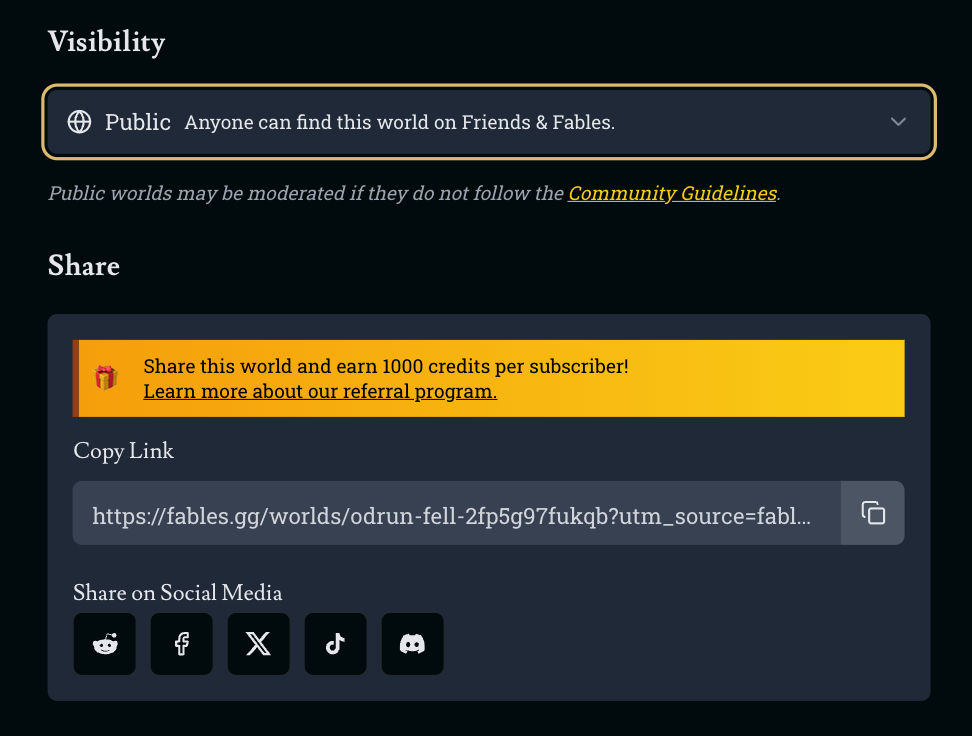
Task: Open the Community Guidelines link
Action: pos(672,194)
